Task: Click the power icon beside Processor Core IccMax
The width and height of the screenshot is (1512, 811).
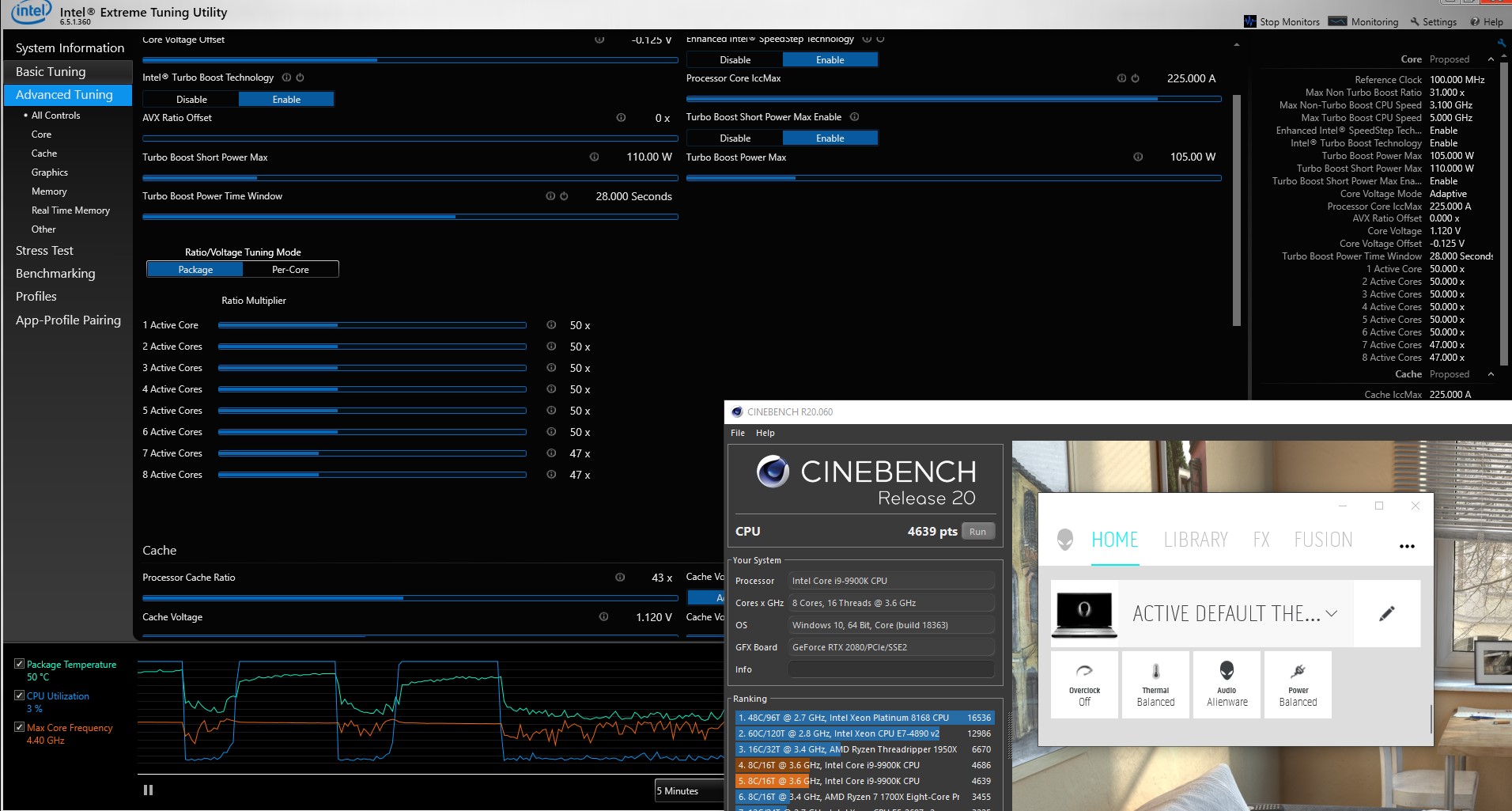Action: [1135, 78]
